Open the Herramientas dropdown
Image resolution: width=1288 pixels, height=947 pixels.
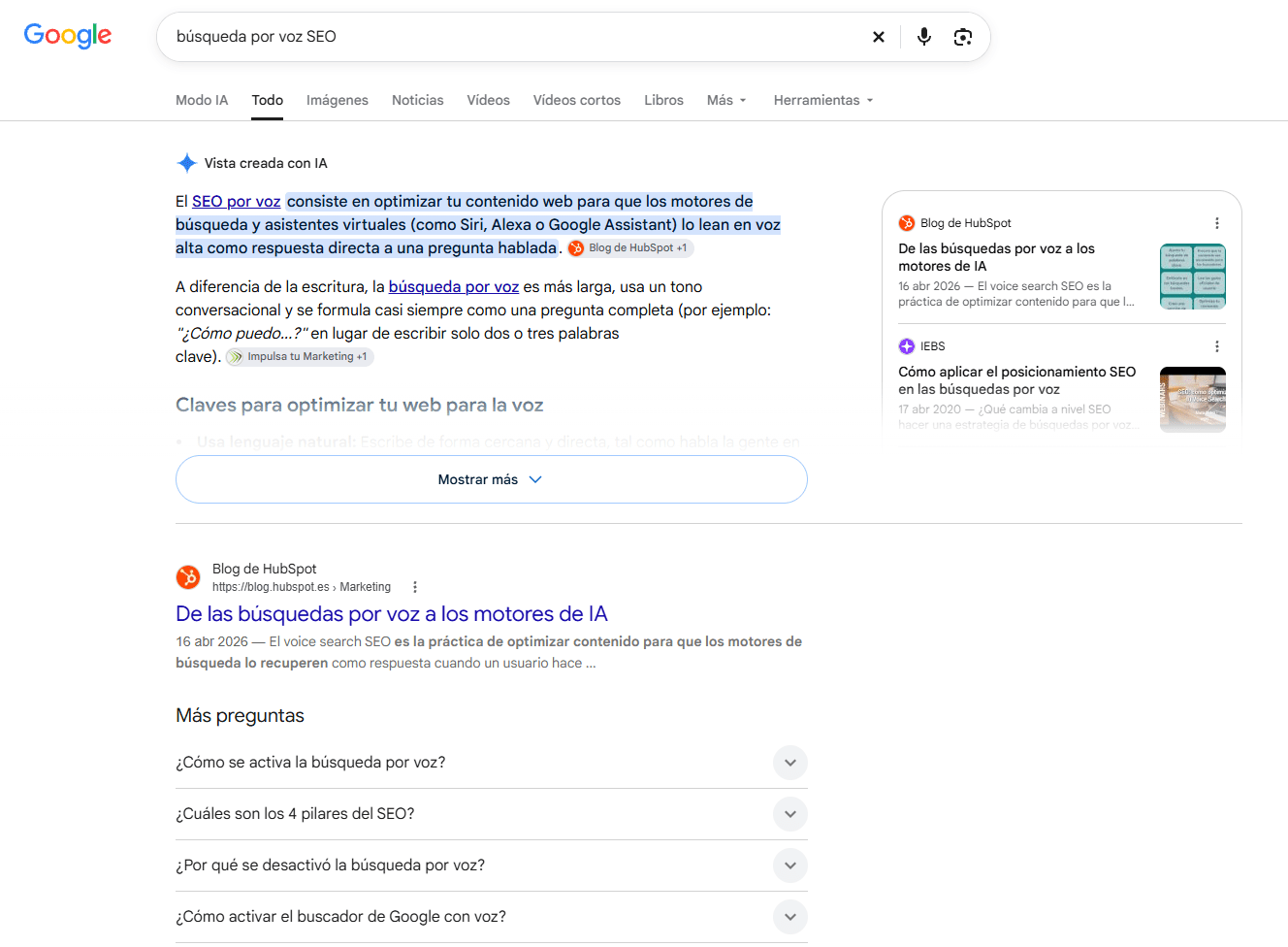coord(823,100)
